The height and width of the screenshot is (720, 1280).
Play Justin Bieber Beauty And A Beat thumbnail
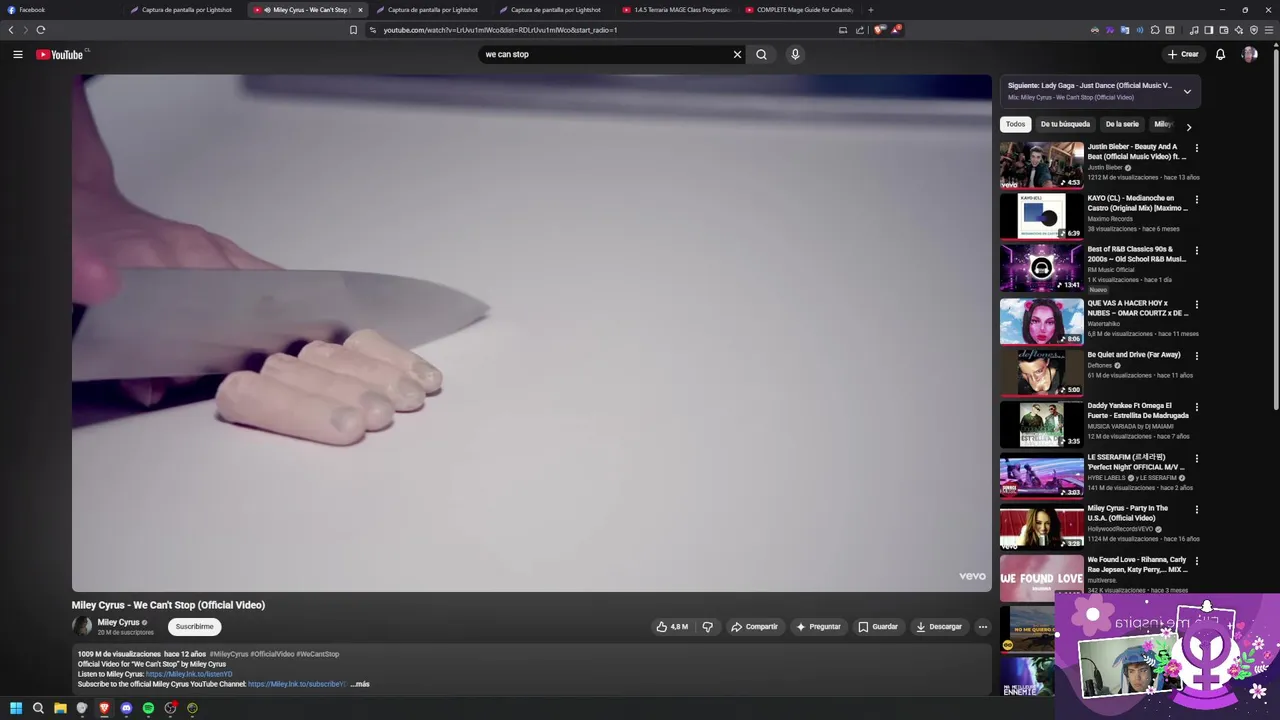click(x=1041, y=165)
